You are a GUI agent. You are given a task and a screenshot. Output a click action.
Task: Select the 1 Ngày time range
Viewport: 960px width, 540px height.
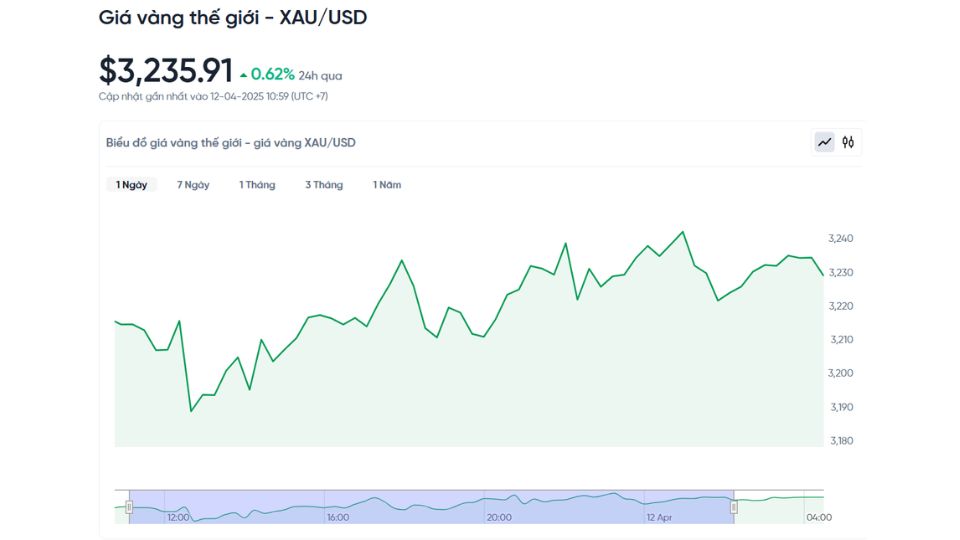132,185
